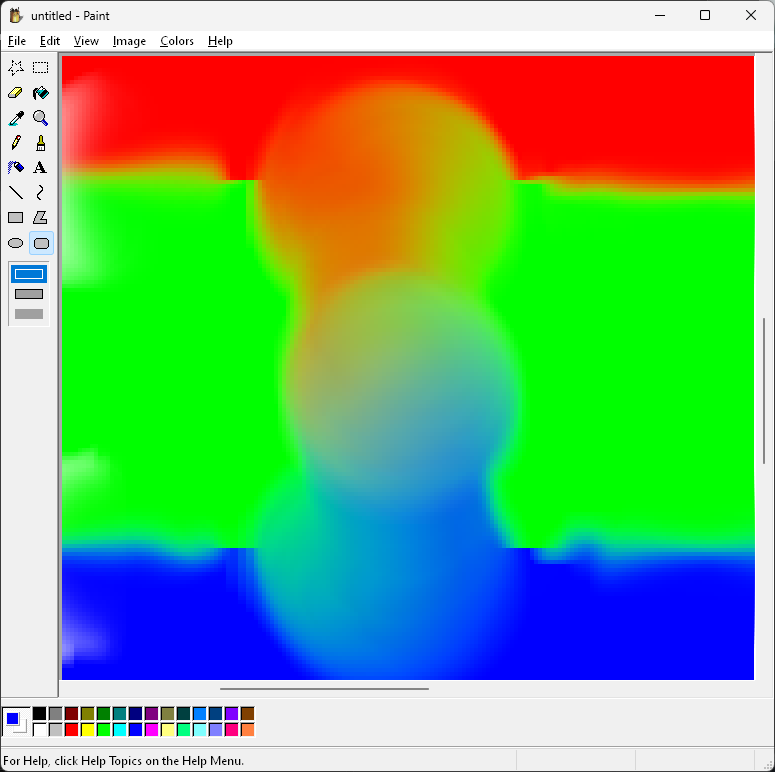Choose outline with fill shape style
This screenshot has width=775, height=772.
click(x=29, y=294)
